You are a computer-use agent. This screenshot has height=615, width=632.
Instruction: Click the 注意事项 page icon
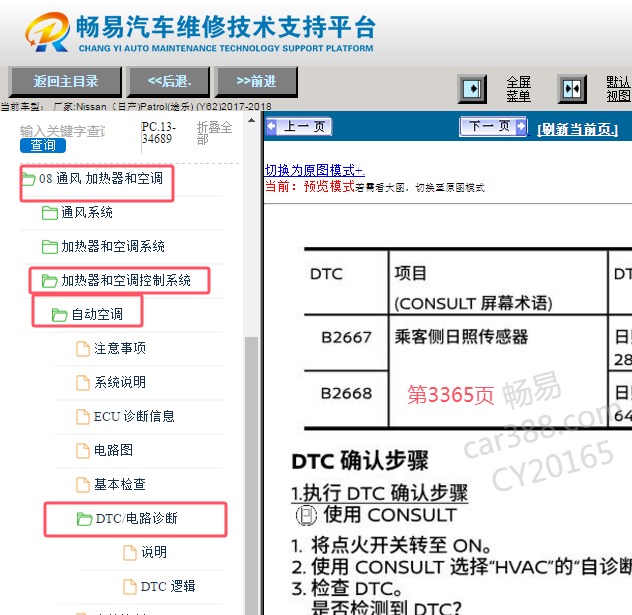pos(83,349)
